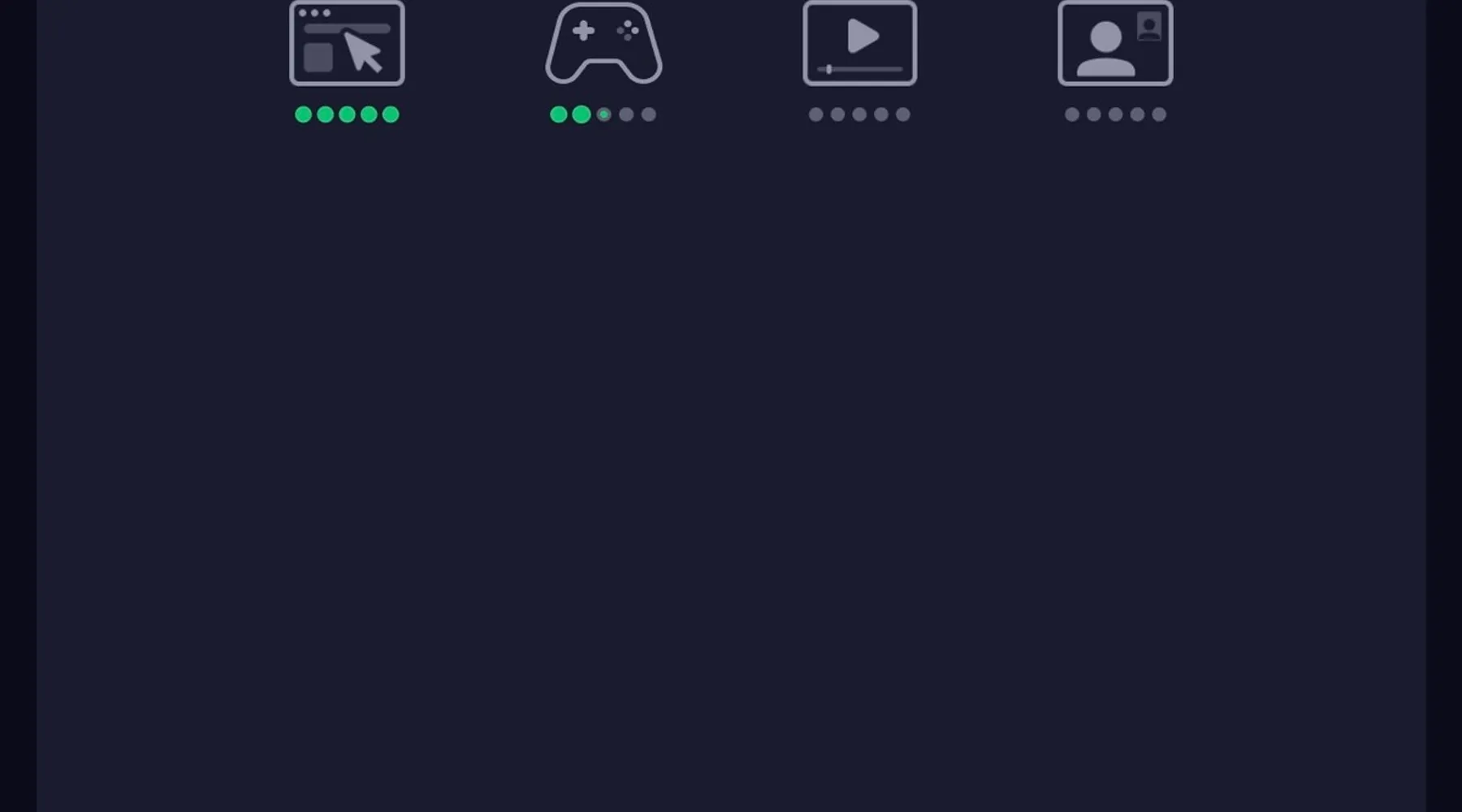This screenshot has height=812, width=1462.
Task: Select the video player icon
Action: click(x=860, y=43)
